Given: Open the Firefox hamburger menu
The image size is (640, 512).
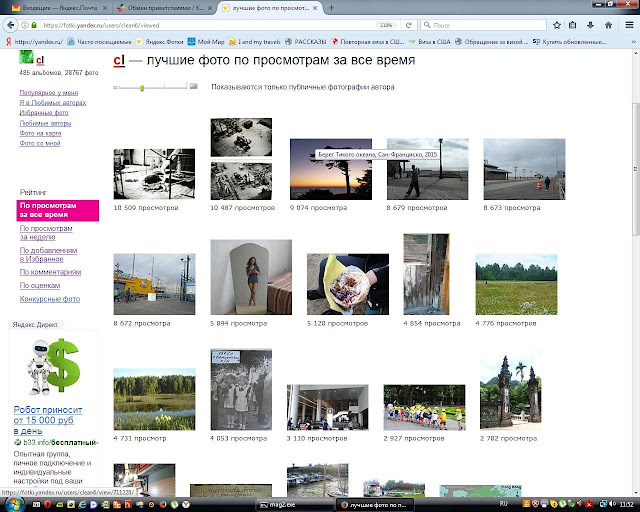Looking at the screenshot, I should click(x=629, y=25).
